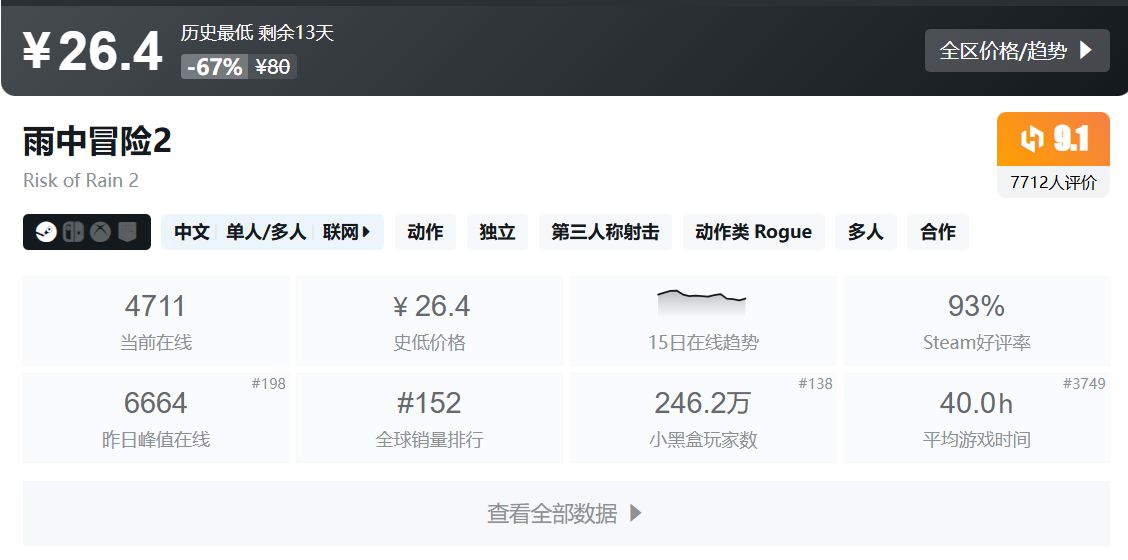
Task: Click the 93% Steam好评率 stat card
Action: click(976, 321)
